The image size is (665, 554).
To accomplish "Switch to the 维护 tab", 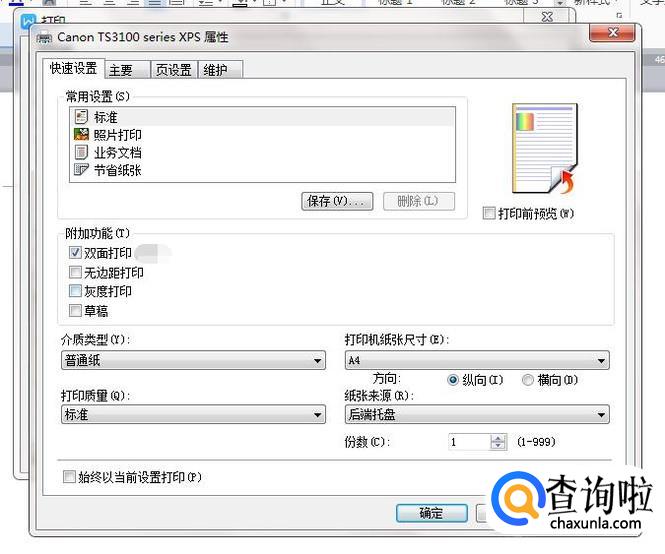I will tap(221, 70).
